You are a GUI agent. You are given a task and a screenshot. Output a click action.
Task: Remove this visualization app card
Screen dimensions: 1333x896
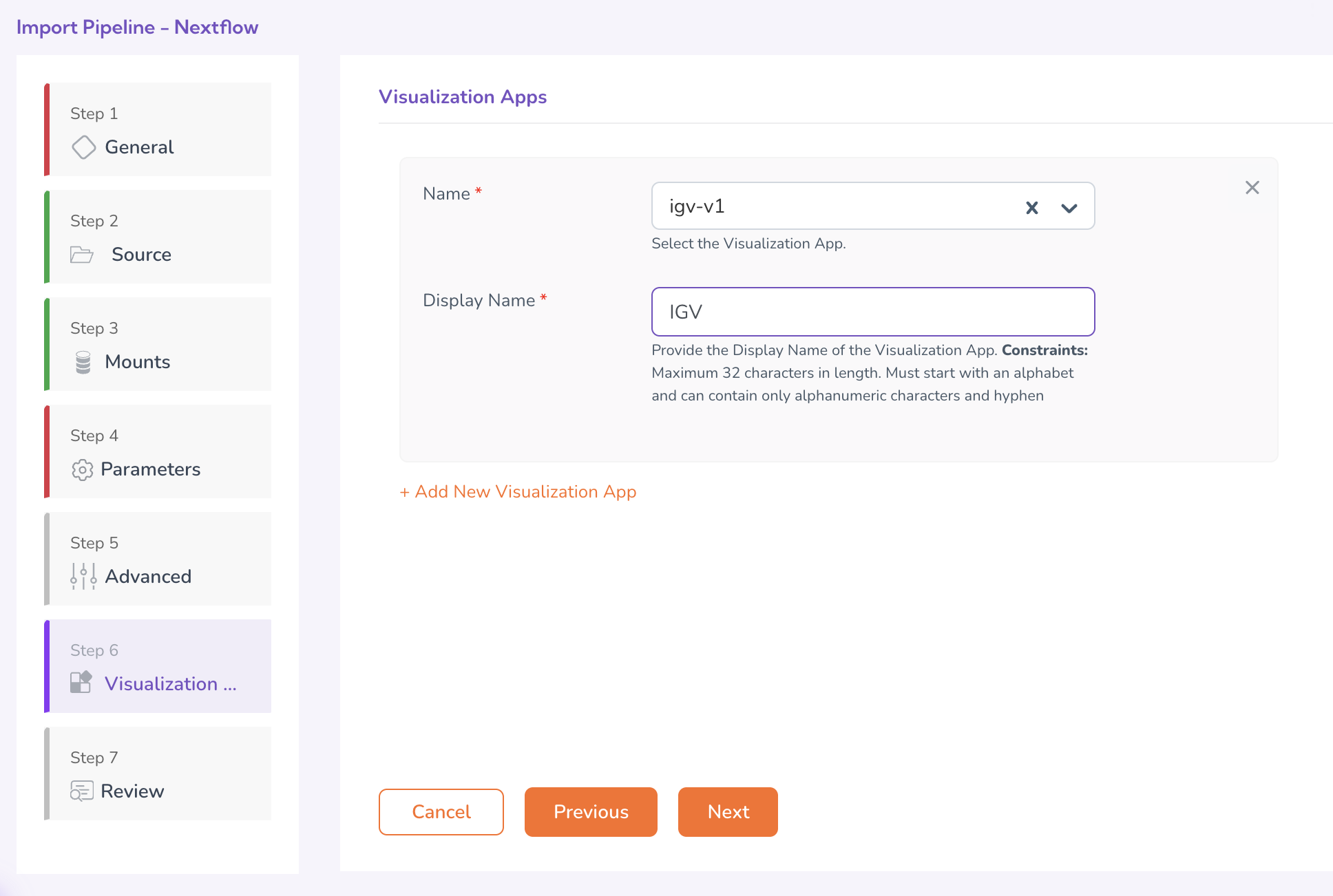(1252, 188)
